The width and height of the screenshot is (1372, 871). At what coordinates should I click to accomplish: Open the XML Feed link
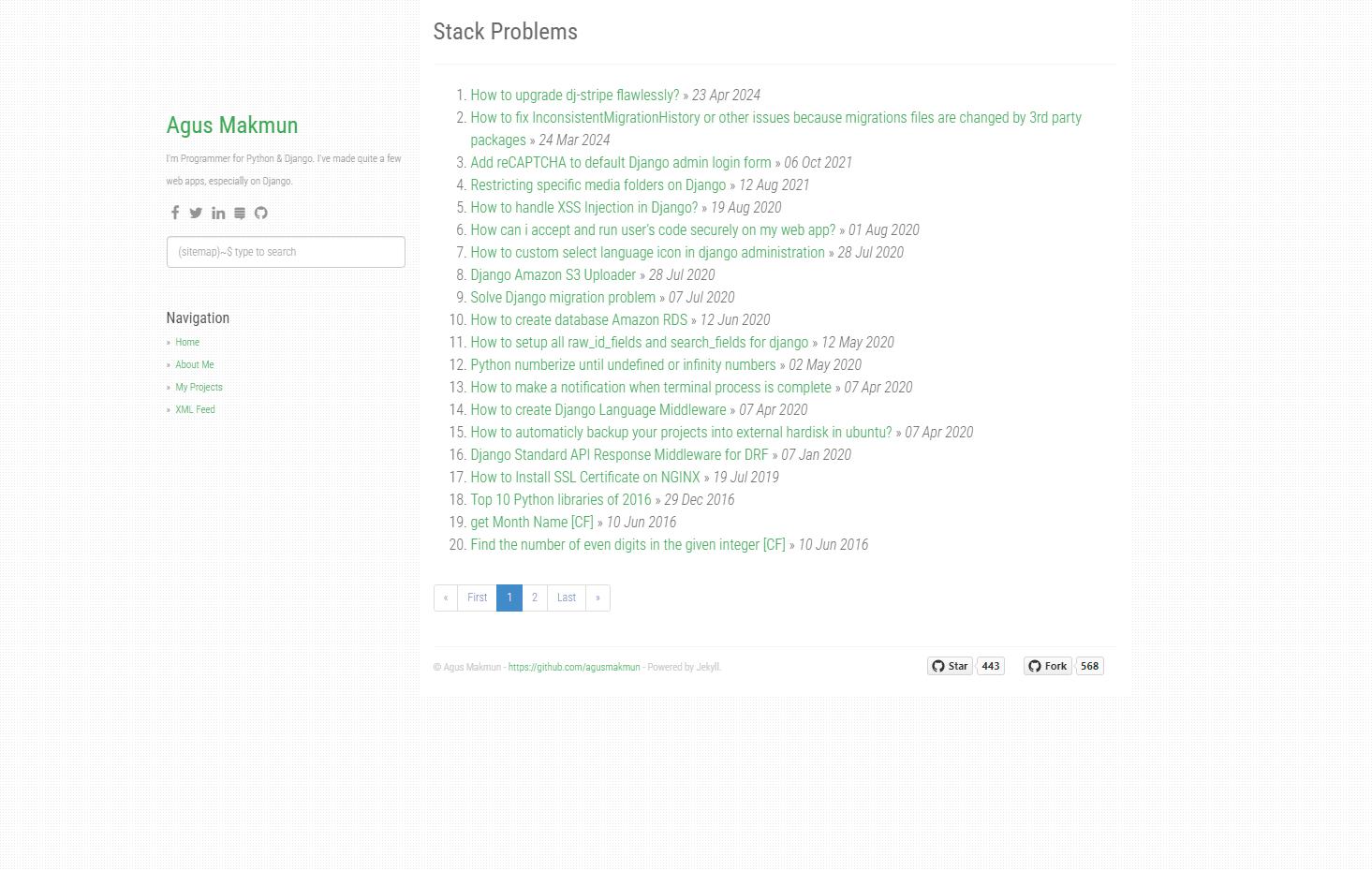[x=195, y=409]
